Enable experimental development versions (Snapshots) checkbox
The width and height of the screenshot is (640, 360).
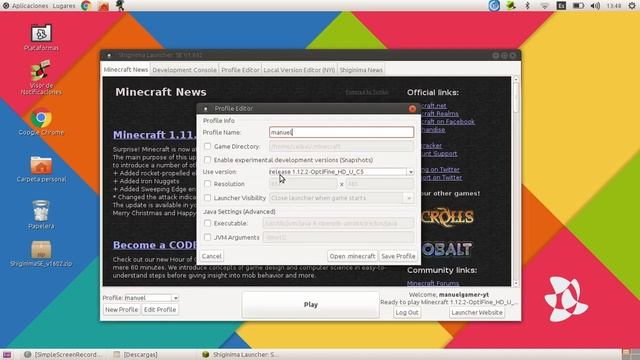[x=207, y=160]
